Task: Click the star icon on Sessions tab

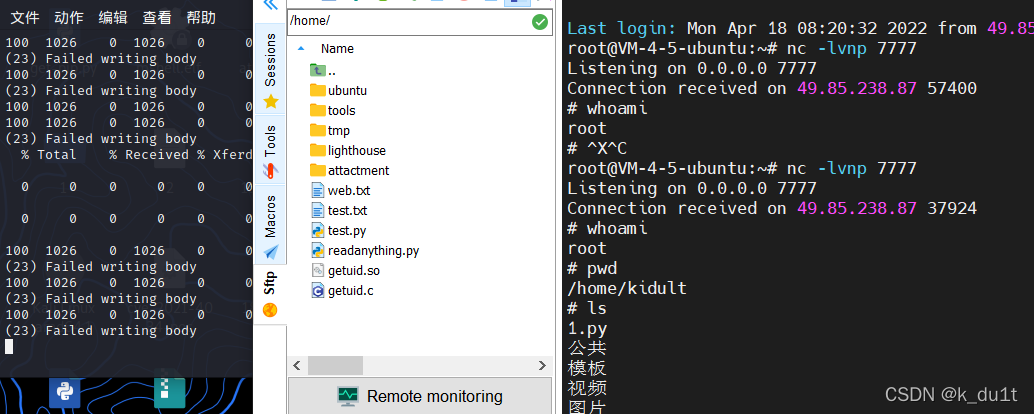Action: (x=270, y=102)
